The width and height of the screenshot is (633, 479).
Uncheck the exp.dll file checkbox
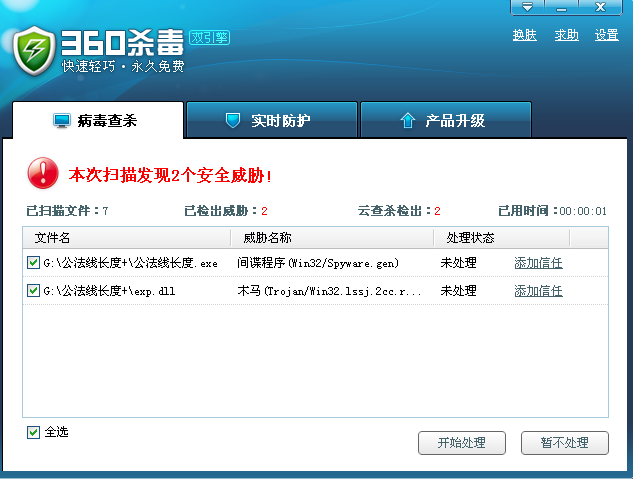click(33, 290)
